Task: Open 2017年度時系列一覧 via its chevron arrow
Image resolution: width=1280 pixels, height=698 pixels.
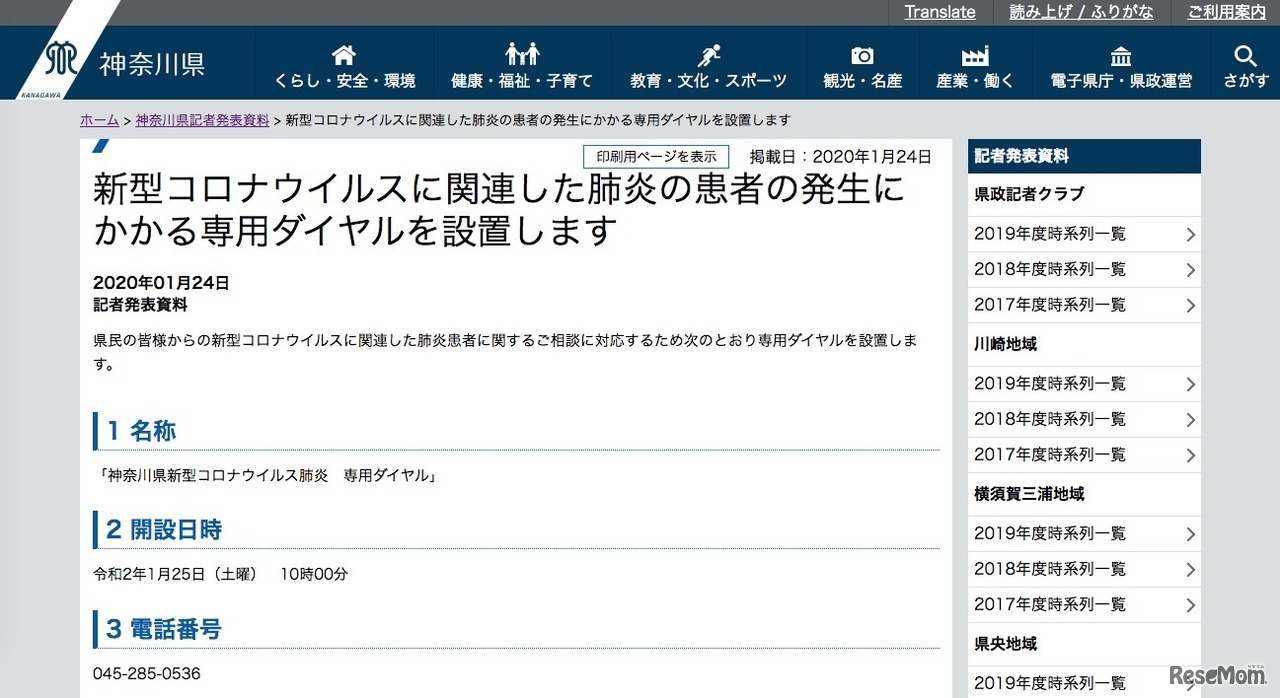Action: point(1190,305)
